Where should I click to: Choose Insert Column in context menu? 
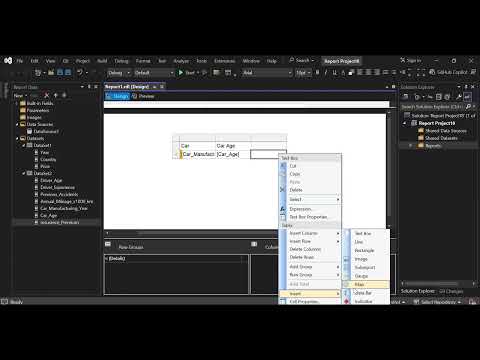310,233
